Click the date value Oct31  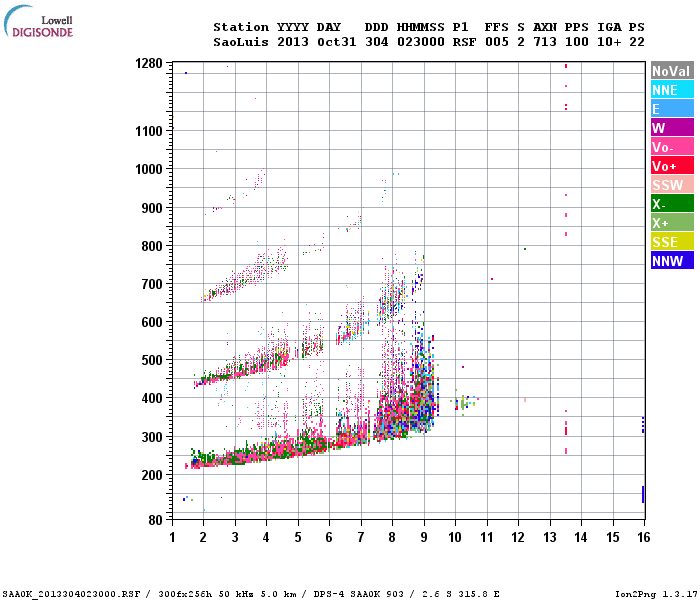(337, 42)
